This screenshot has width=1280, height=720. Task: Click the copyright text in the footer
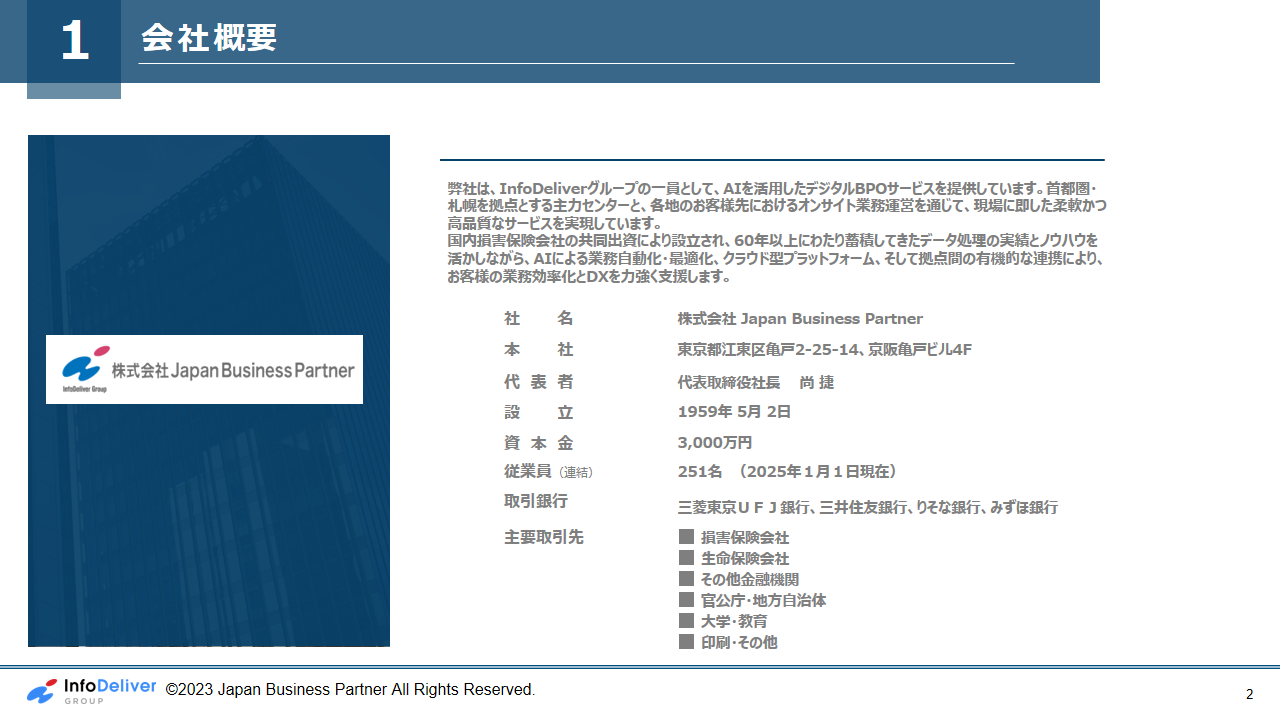click(350, 690)
